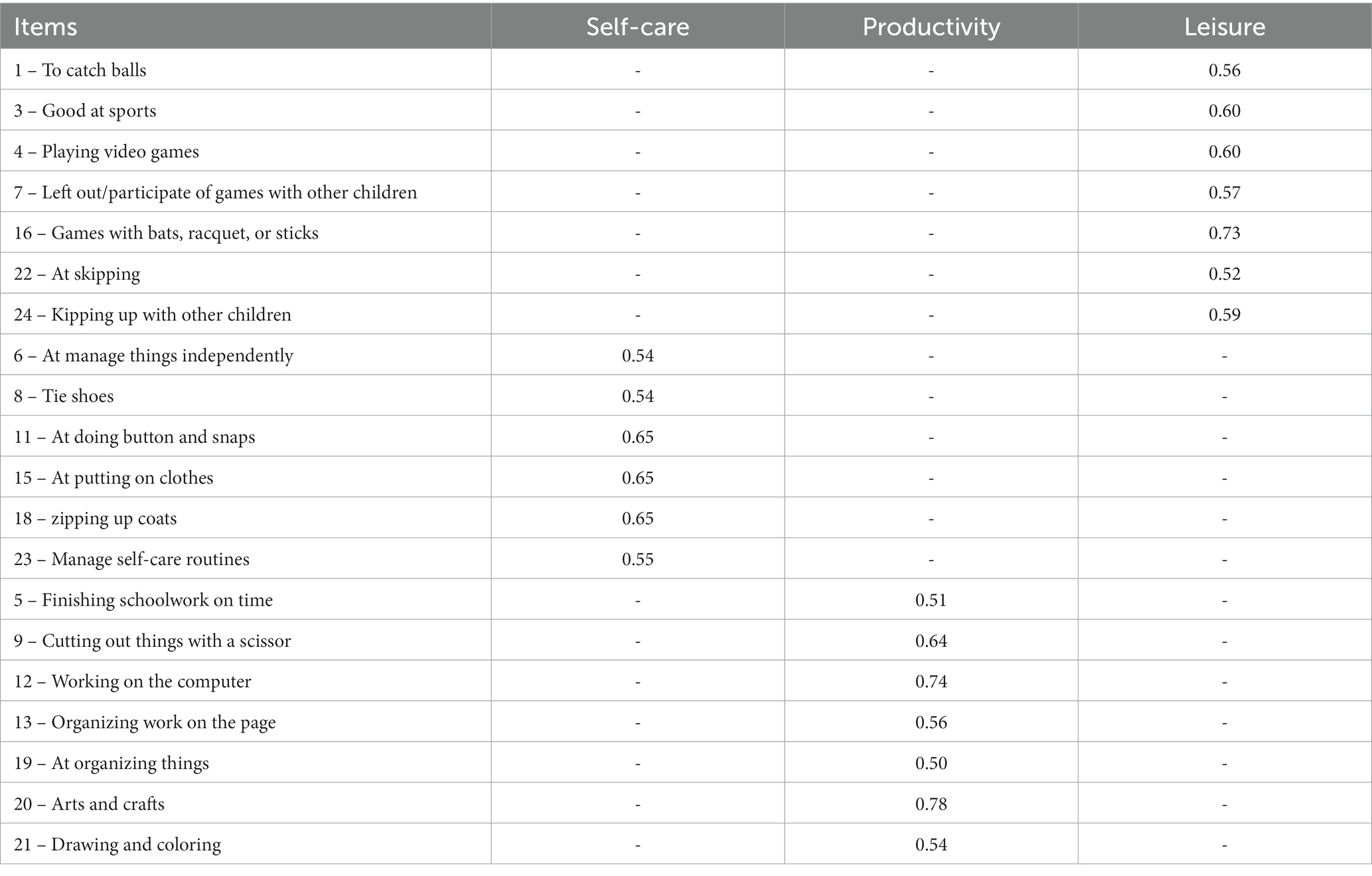Image resolution: width=1372 pixels, height=876 pixels.
Task: Click the Items column header
Action: (x=45, y=27)
